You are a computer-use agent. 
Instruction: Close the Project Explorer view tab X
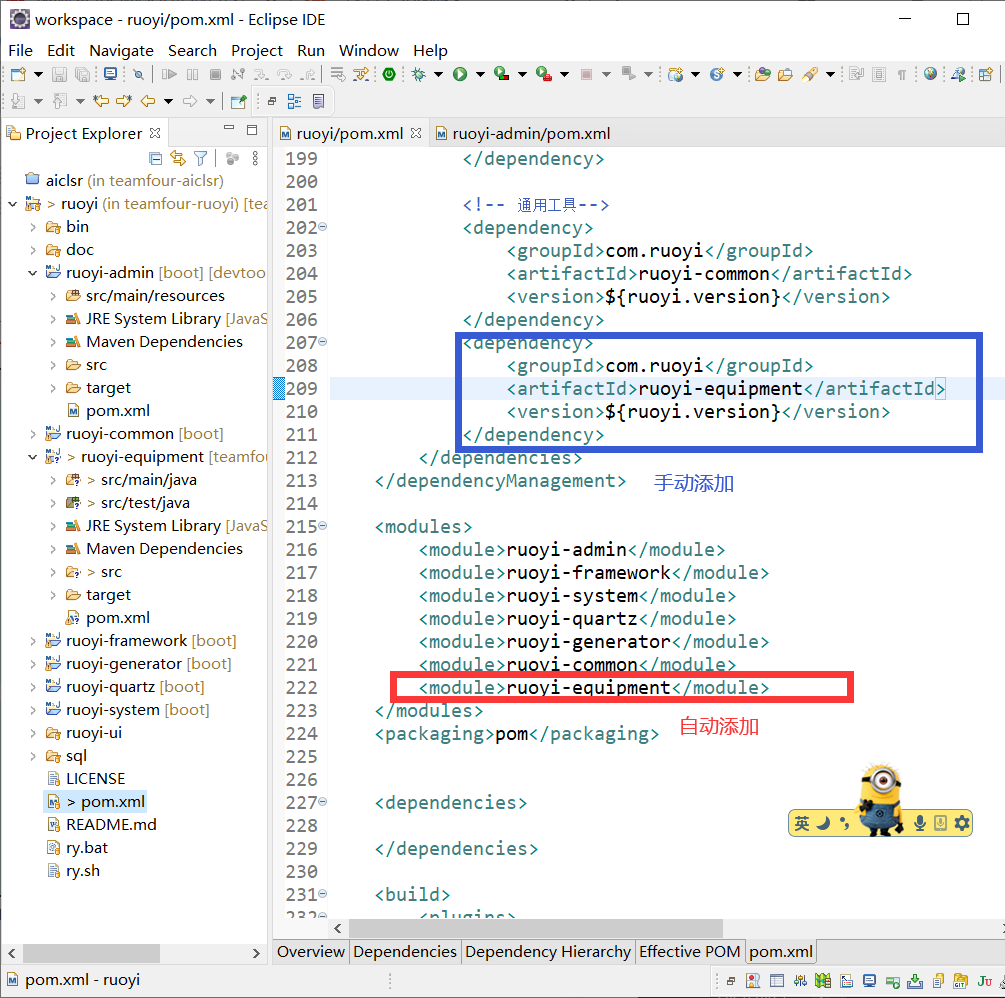[154, 133]
